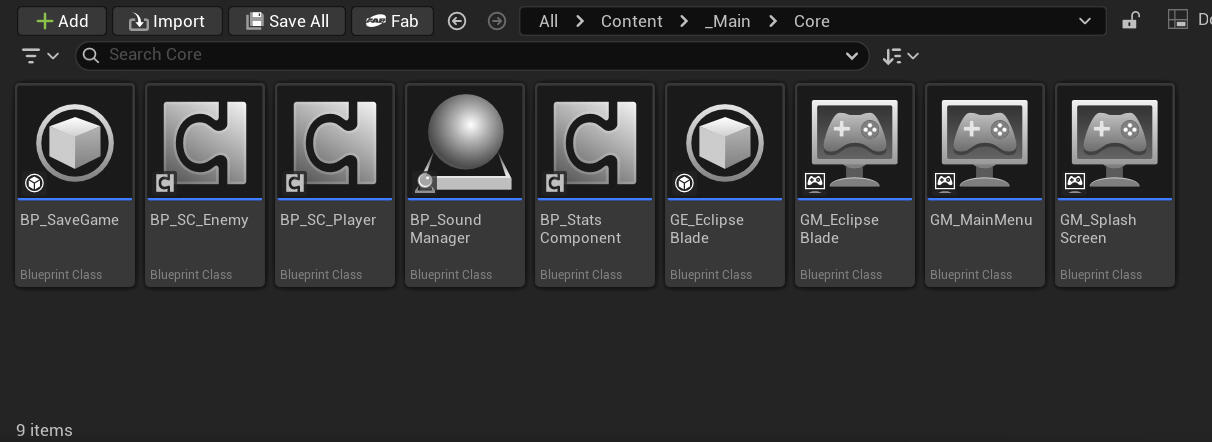Expand saved searches chevron in search bar
Screen dimensions: 1212x442
click(852, 56)
